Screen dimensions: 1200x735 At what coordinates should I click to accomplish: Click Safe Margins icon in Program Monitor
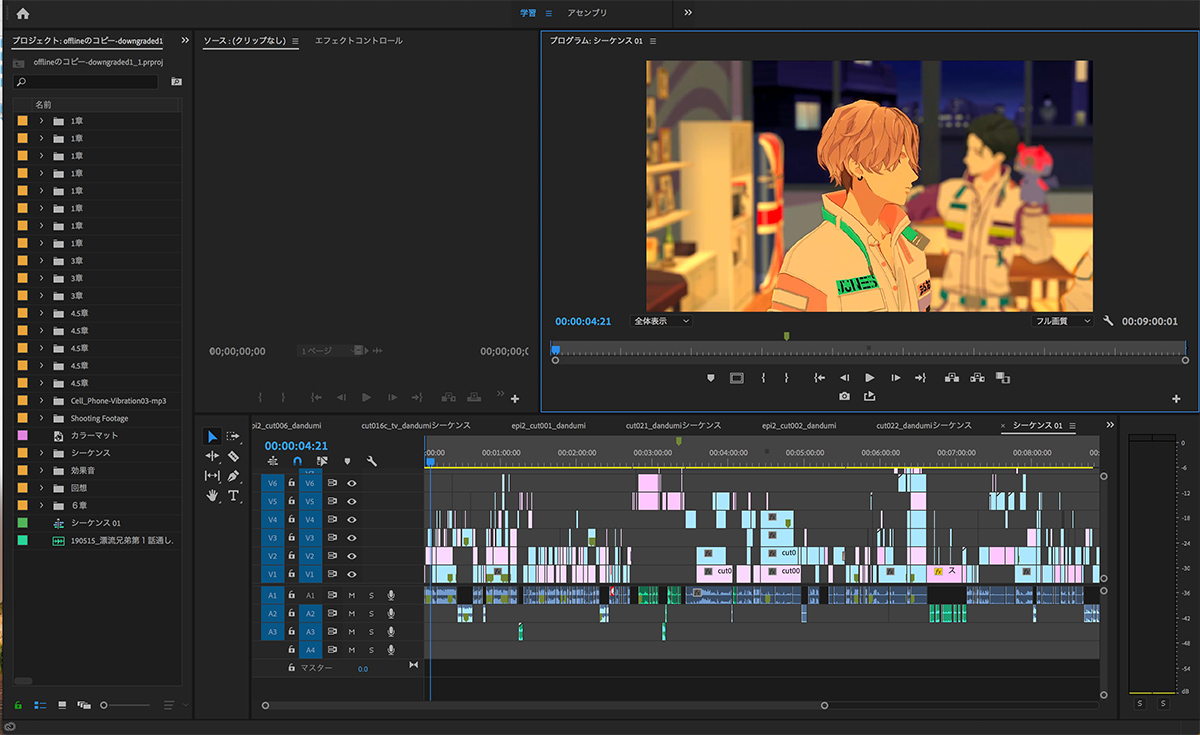tap(737, 378)
